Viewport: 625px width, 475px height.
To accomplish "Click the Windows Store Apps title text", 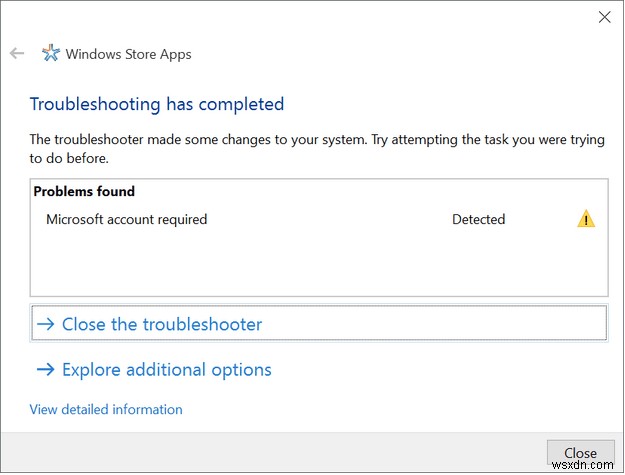I will coord(128,54).
